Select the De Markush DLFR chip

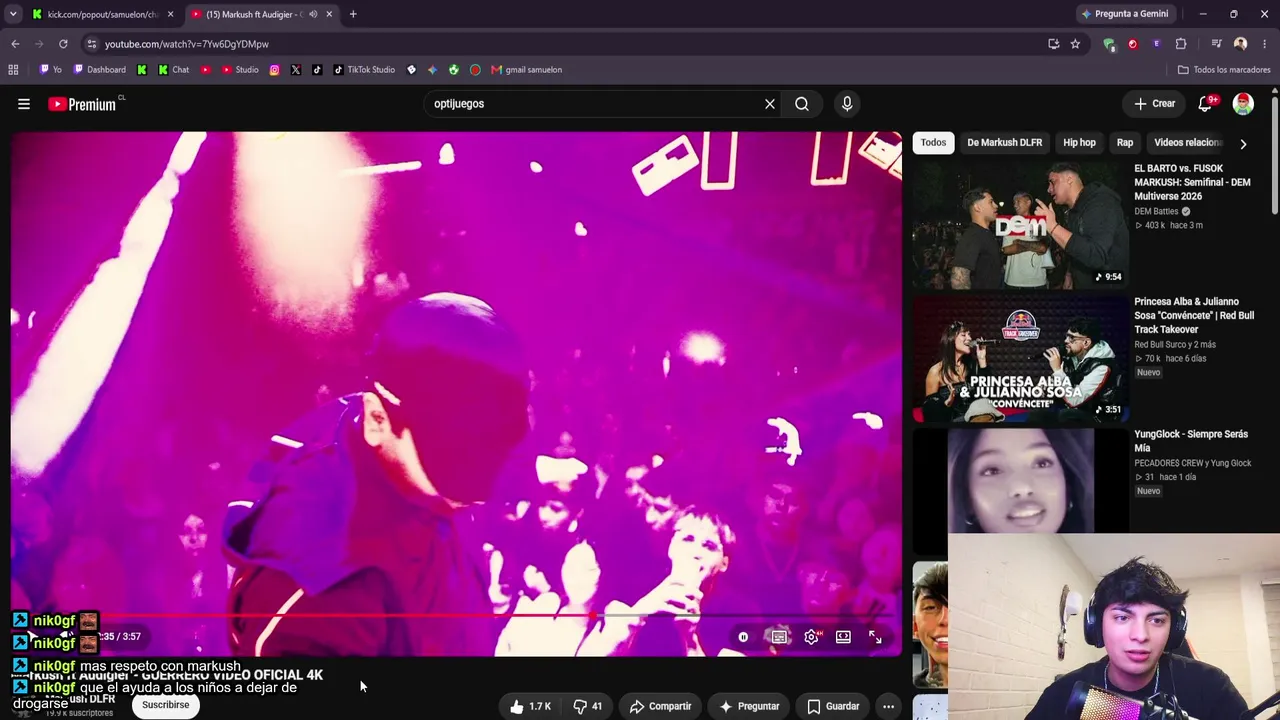(1004, 143)
